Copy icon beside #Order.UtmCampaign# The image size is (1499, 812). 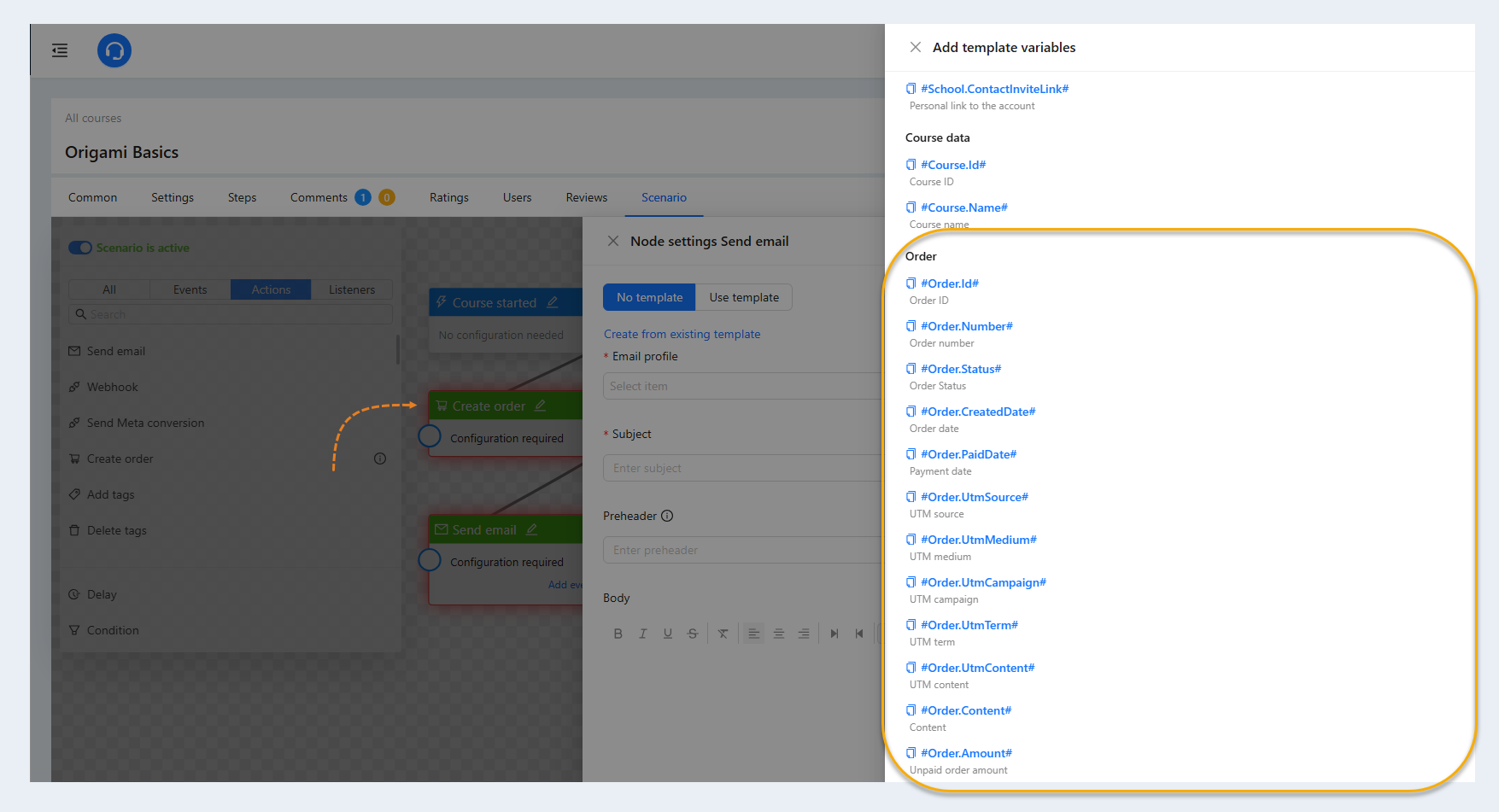[x=911, y=582]
